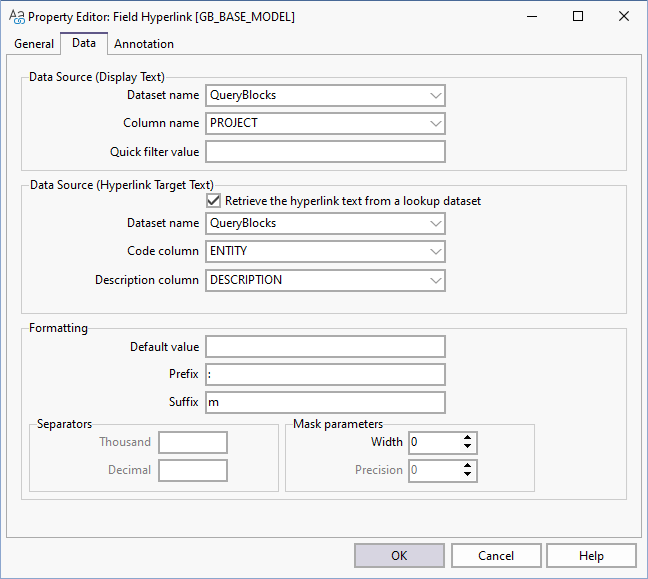The height and width of the screenshot is (579, 648).
Task: Decrease the mask Width value
Action: pos(467,447)
